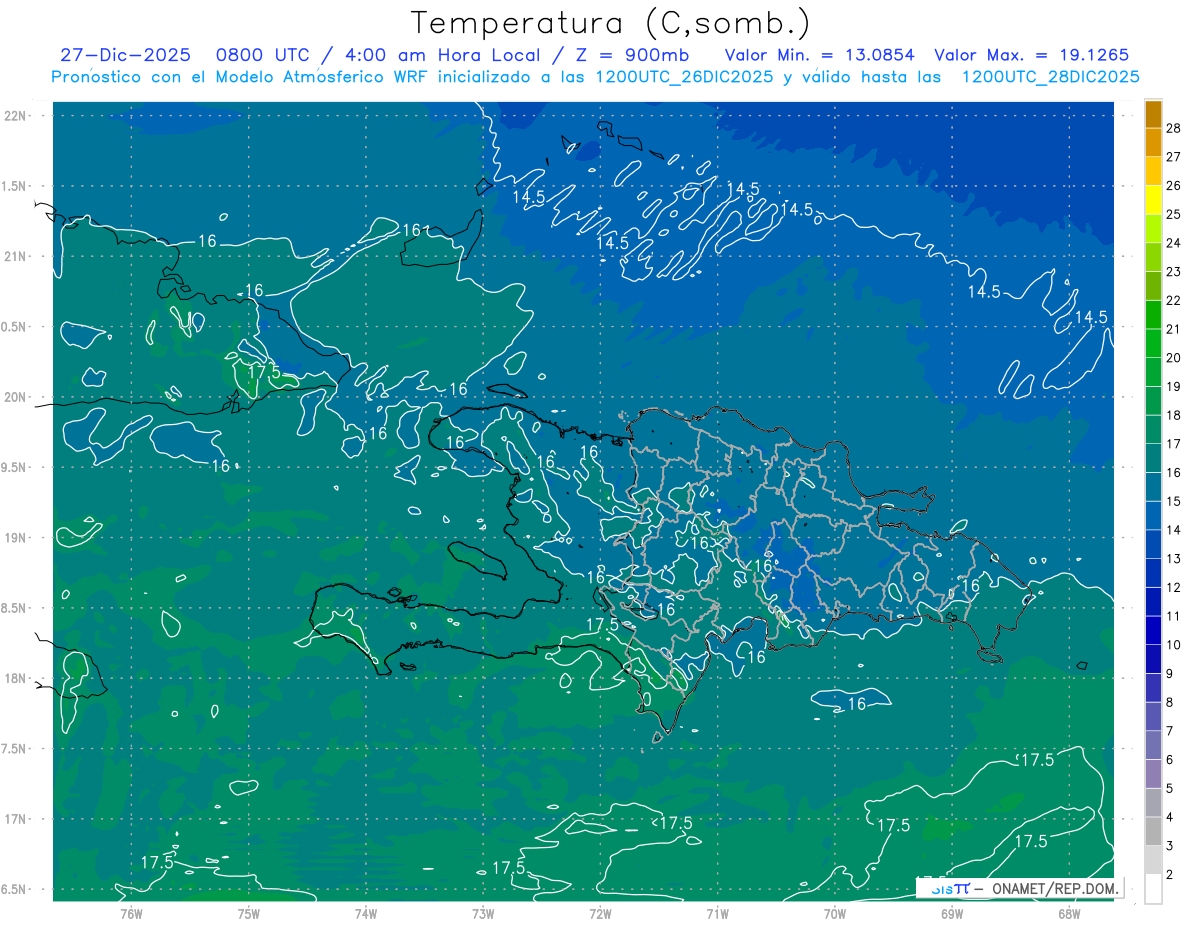The width and height of the screenshot is (1200, 927).
Task: Click the '70W' longitude axis label
Action: click(x=835, y=913)
